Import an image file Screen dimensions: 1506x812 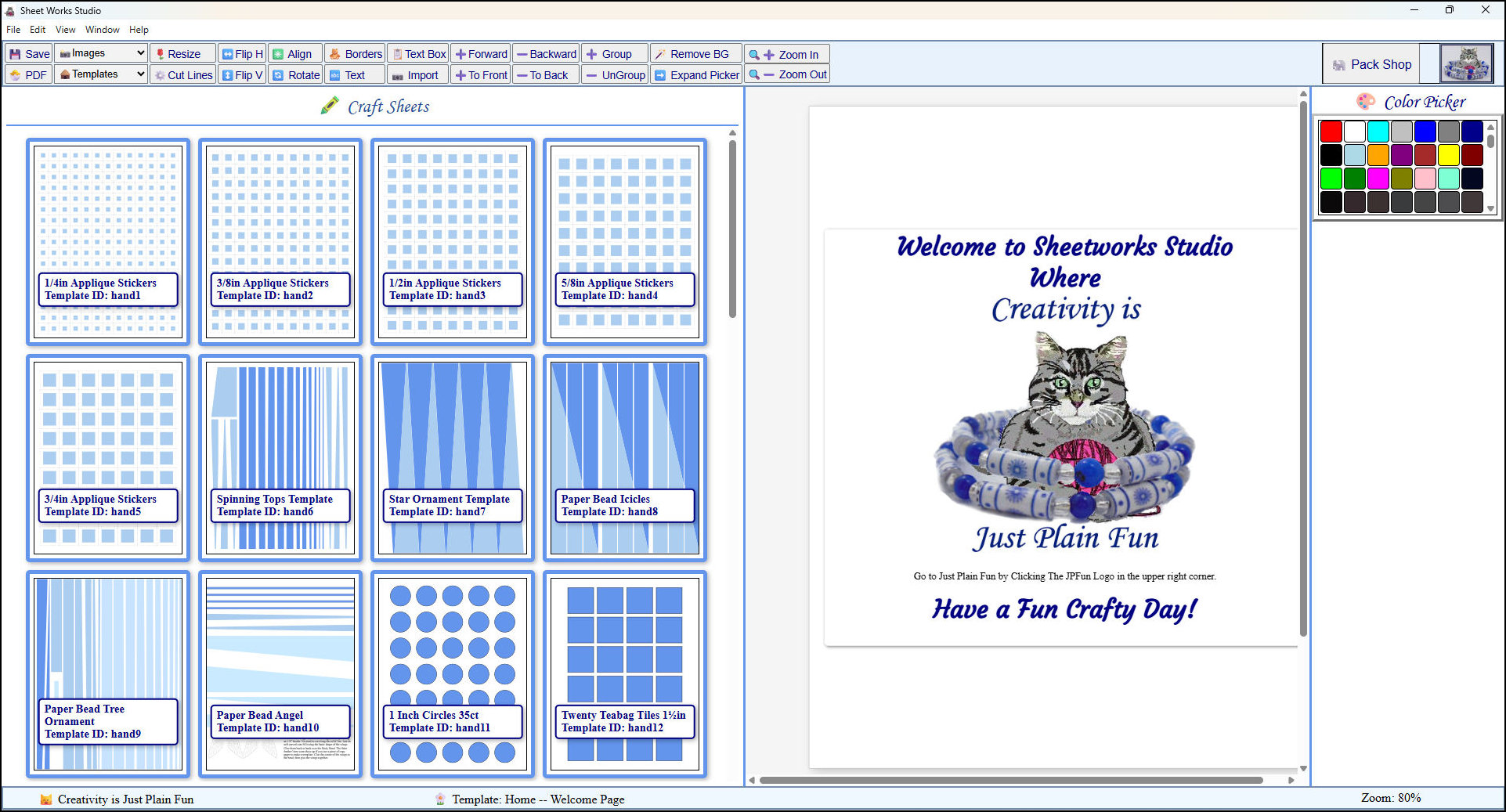[x=417, y=74]
